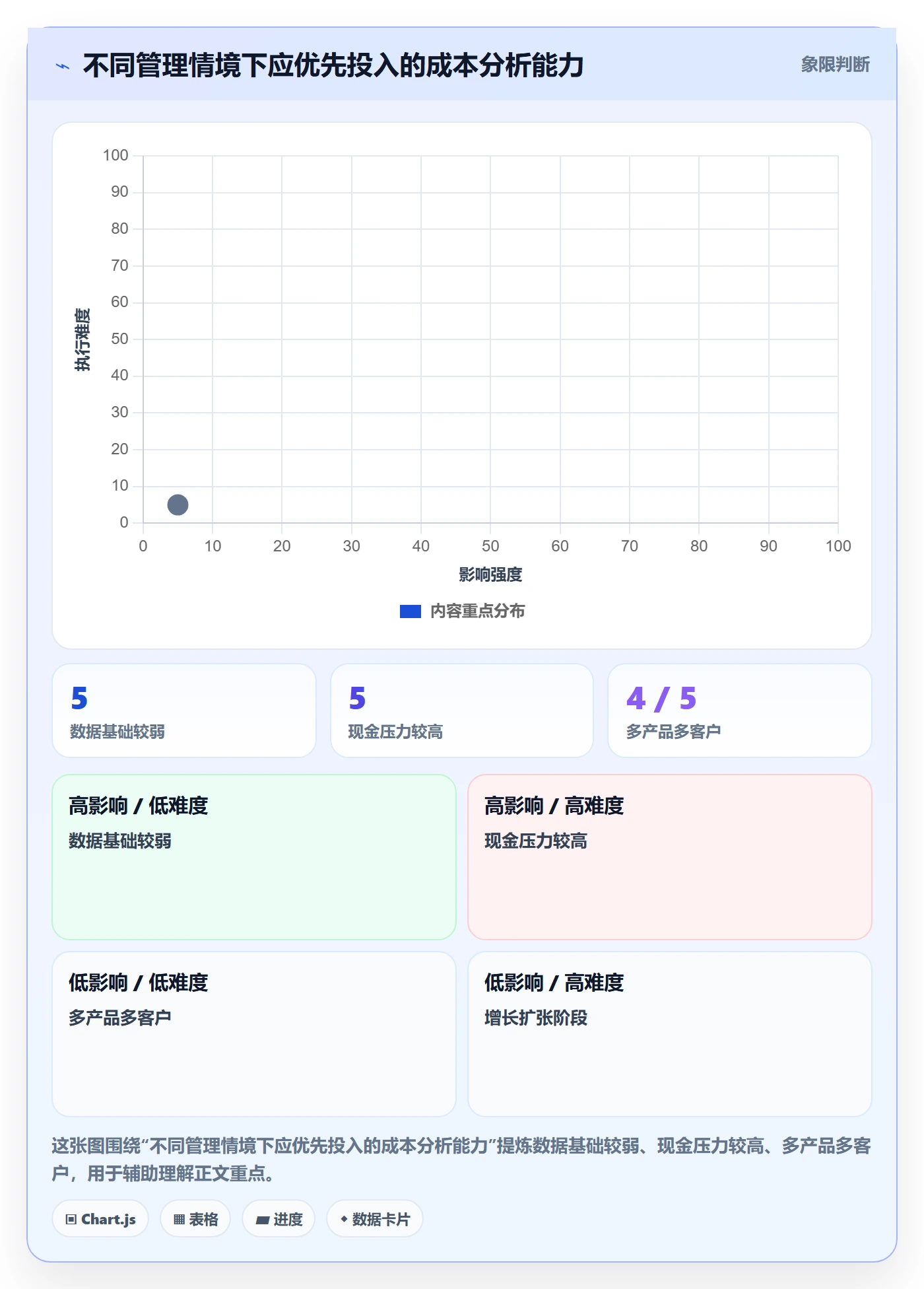
Task: Click the chart title 不同管理情境下应优先投入的成本分析能力
Action: 333,66
